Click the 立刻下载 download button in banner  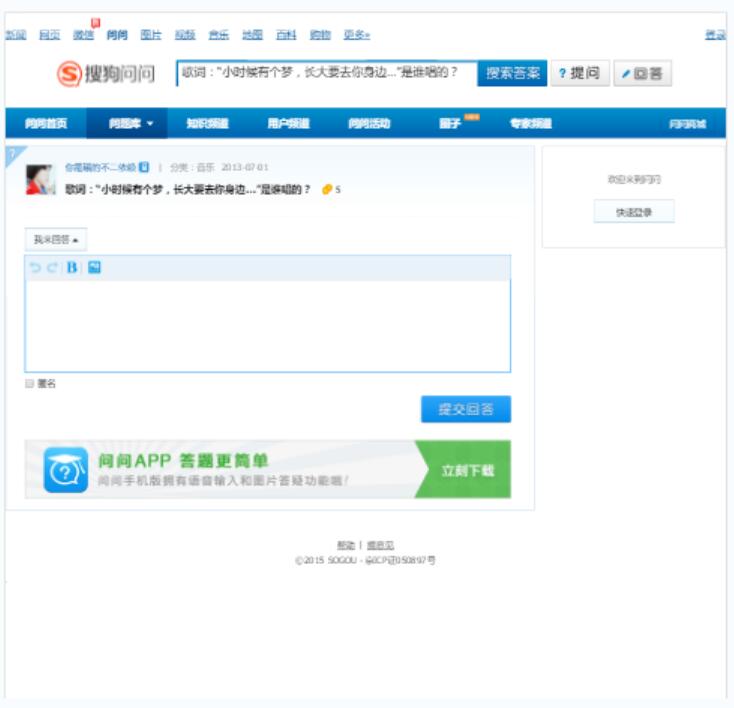pos(468,470)
